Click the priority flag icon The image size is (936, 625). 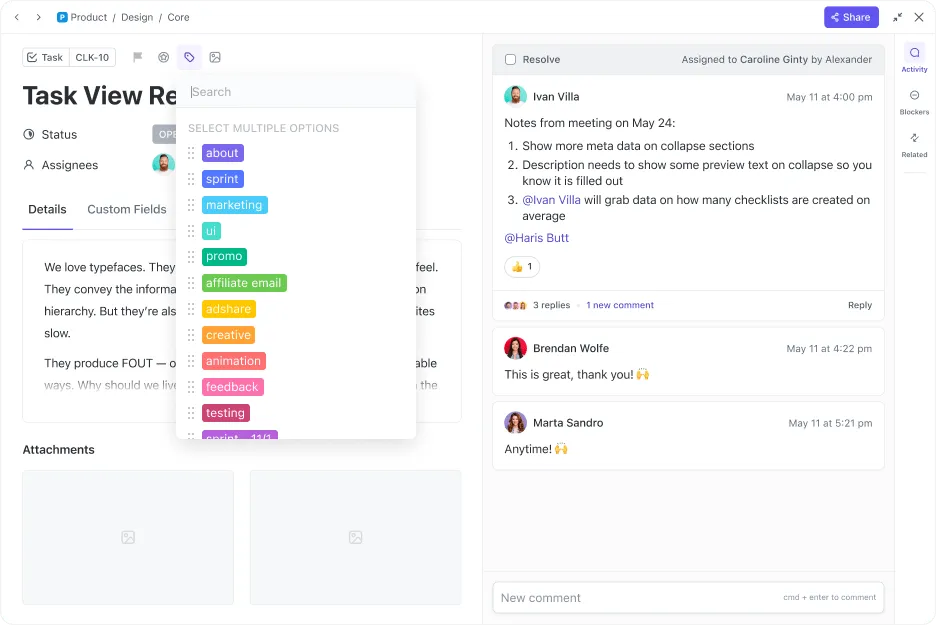tap(137, 57)
